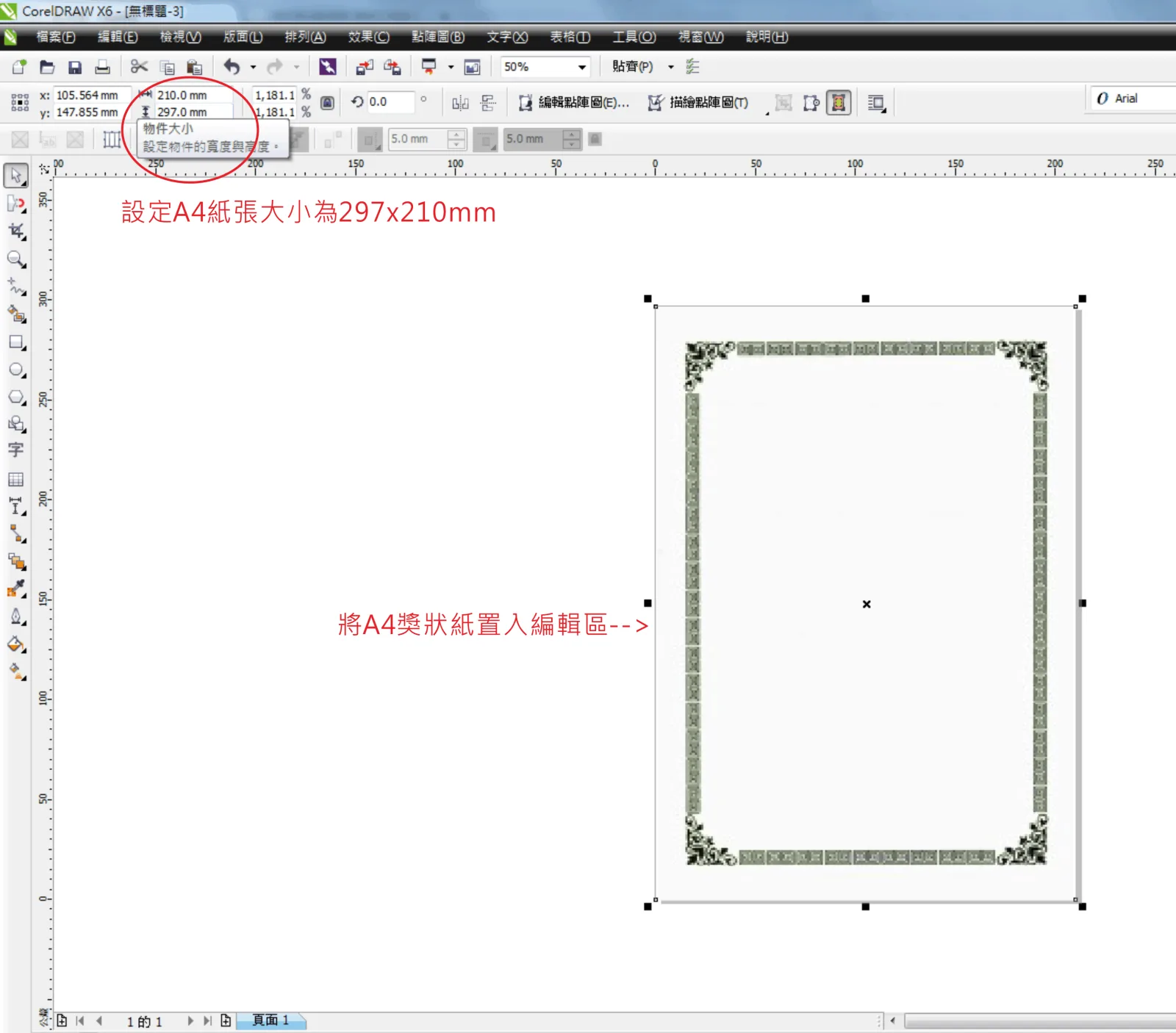
Task: Select the Shape edit tool
Action: [16, 204]
